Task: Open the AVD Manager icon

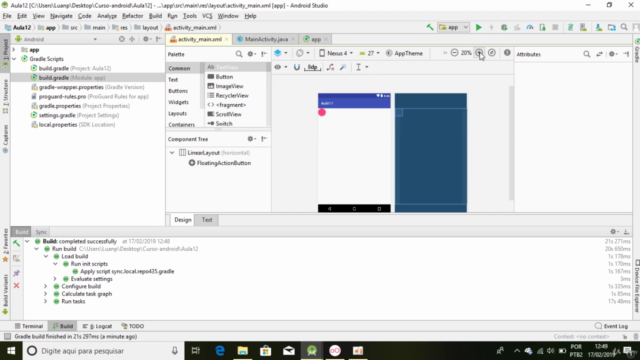Action: 583,27
